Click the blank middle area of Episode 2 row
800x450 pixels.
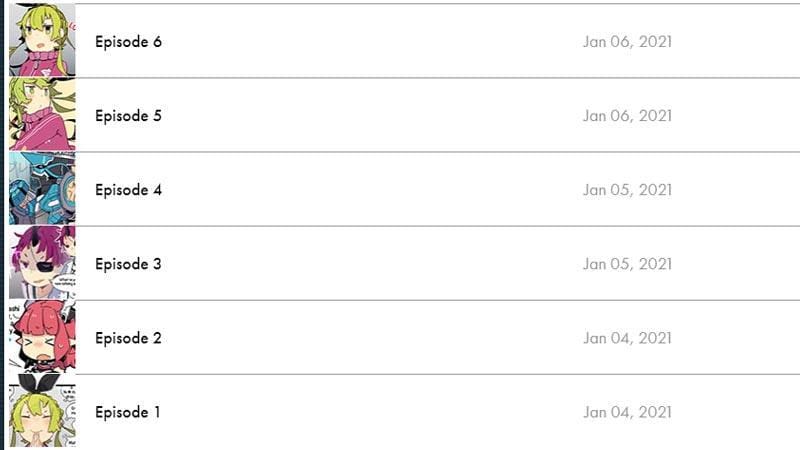pyautogui.click(x=370, y=338)
